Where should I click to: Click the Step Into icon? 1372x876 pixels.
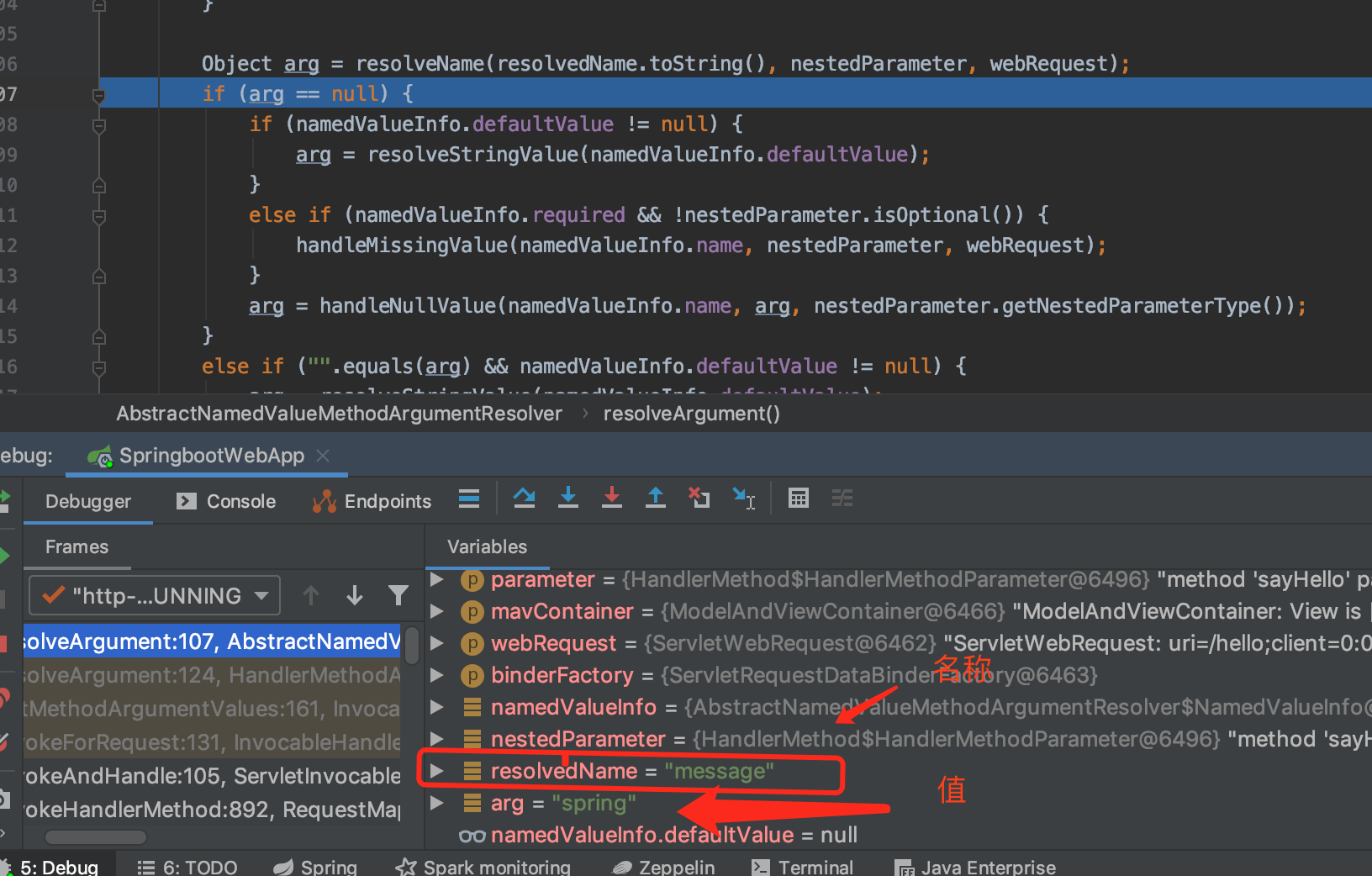click(x=568, y=499)
